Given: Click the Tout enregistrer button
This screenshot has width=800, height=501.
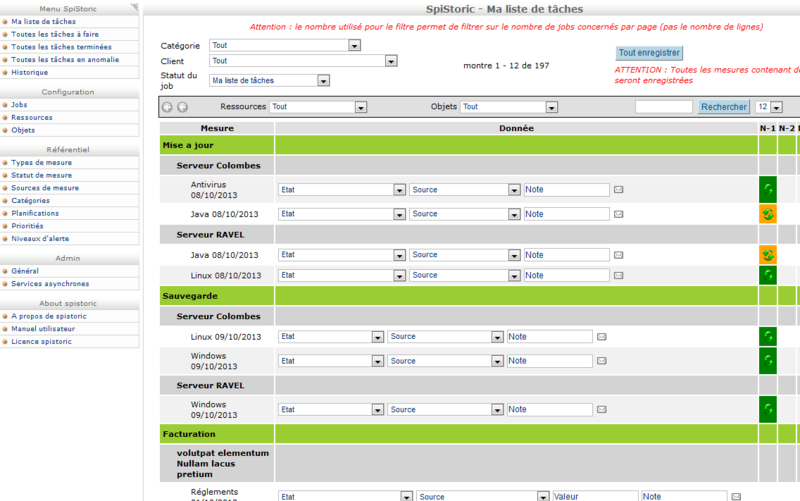Looking at the screenshot, I should (649, 53).
